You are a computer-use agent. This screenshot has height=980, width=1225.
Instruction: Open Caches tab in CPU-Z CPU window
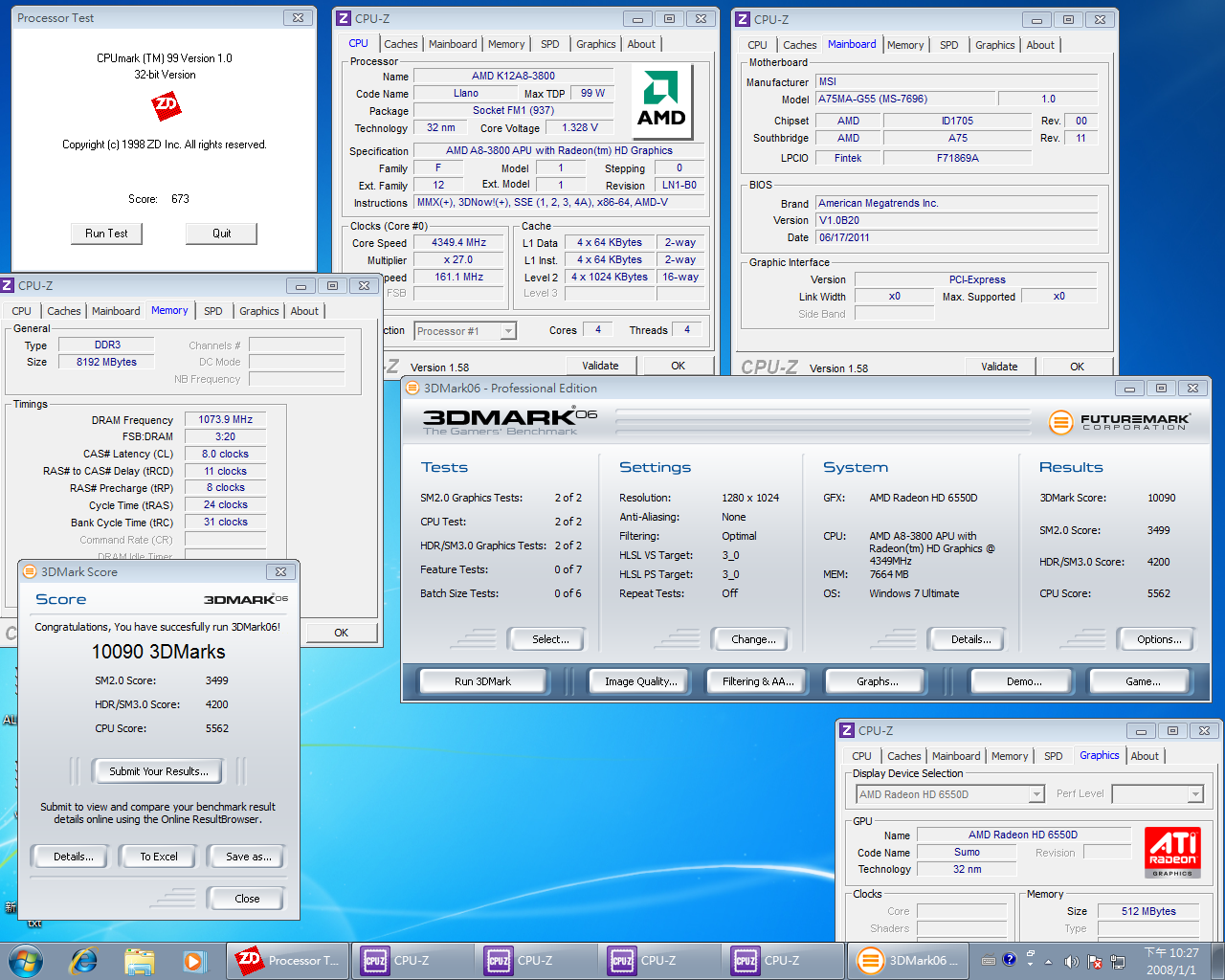[400, 44]
